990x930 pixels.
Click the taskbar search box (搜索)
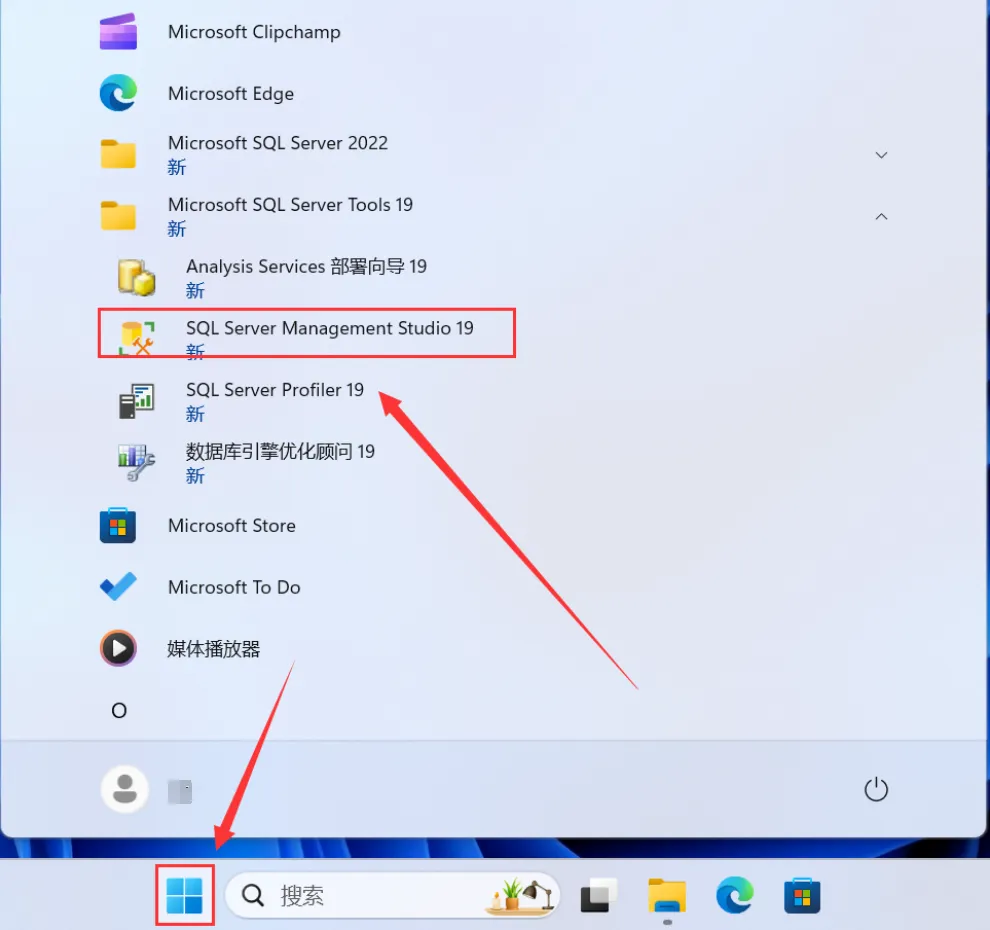pos(392,895)
